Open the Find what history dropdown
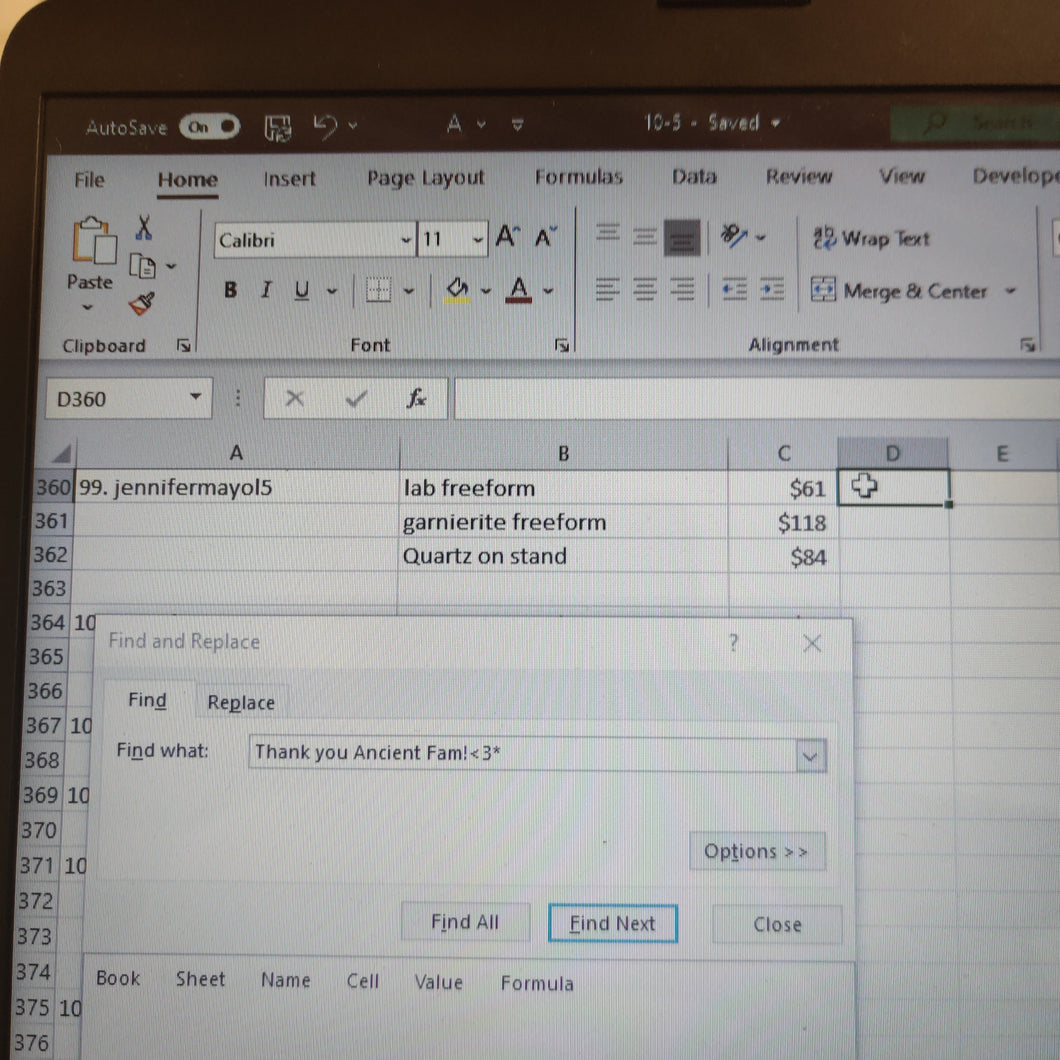The image size is (1060, 1060). [x=811, y=756]
